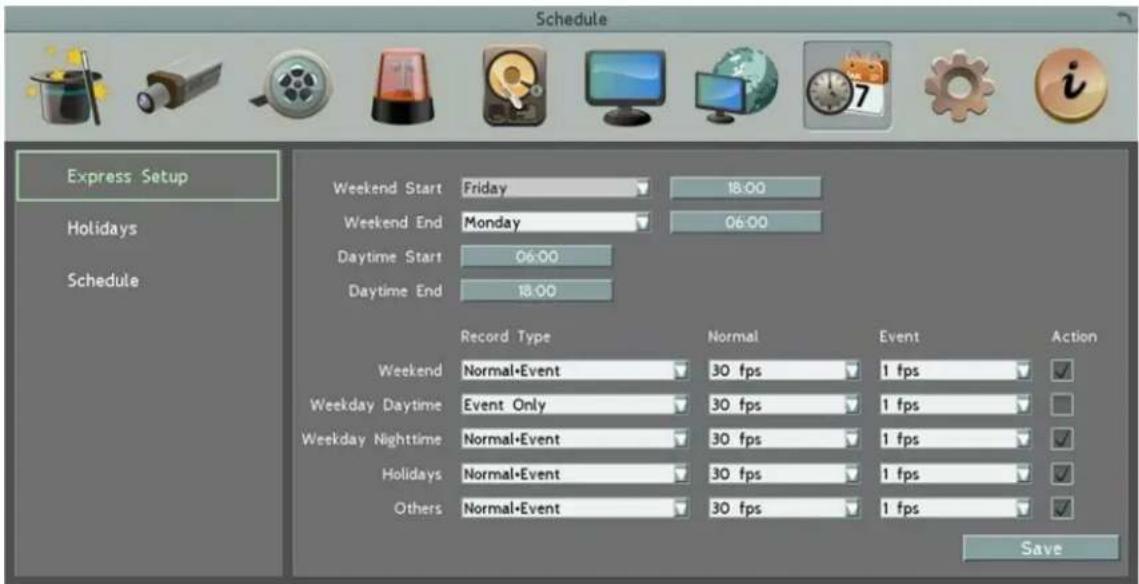Viewport: 1139px width, 584px height.
Task: Click the 'Record Type' column header
Action: click(x=506, y=337)
